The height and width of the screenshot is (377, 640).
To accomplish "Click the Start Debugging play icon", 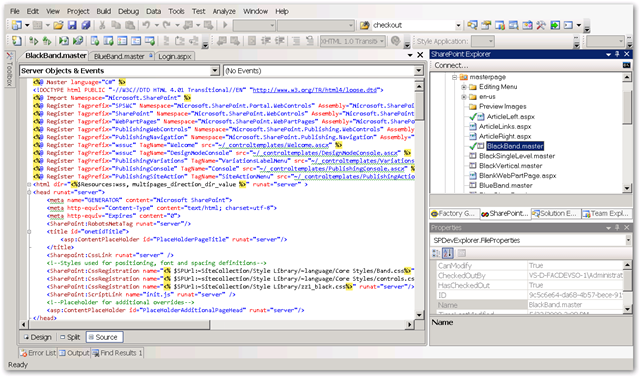I will click(225, 25).
